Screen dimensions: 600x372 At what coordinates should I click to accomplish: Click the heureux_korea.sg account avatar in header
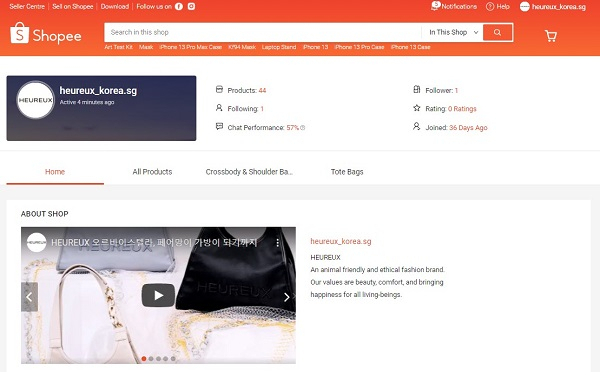[x=525, y=7]
